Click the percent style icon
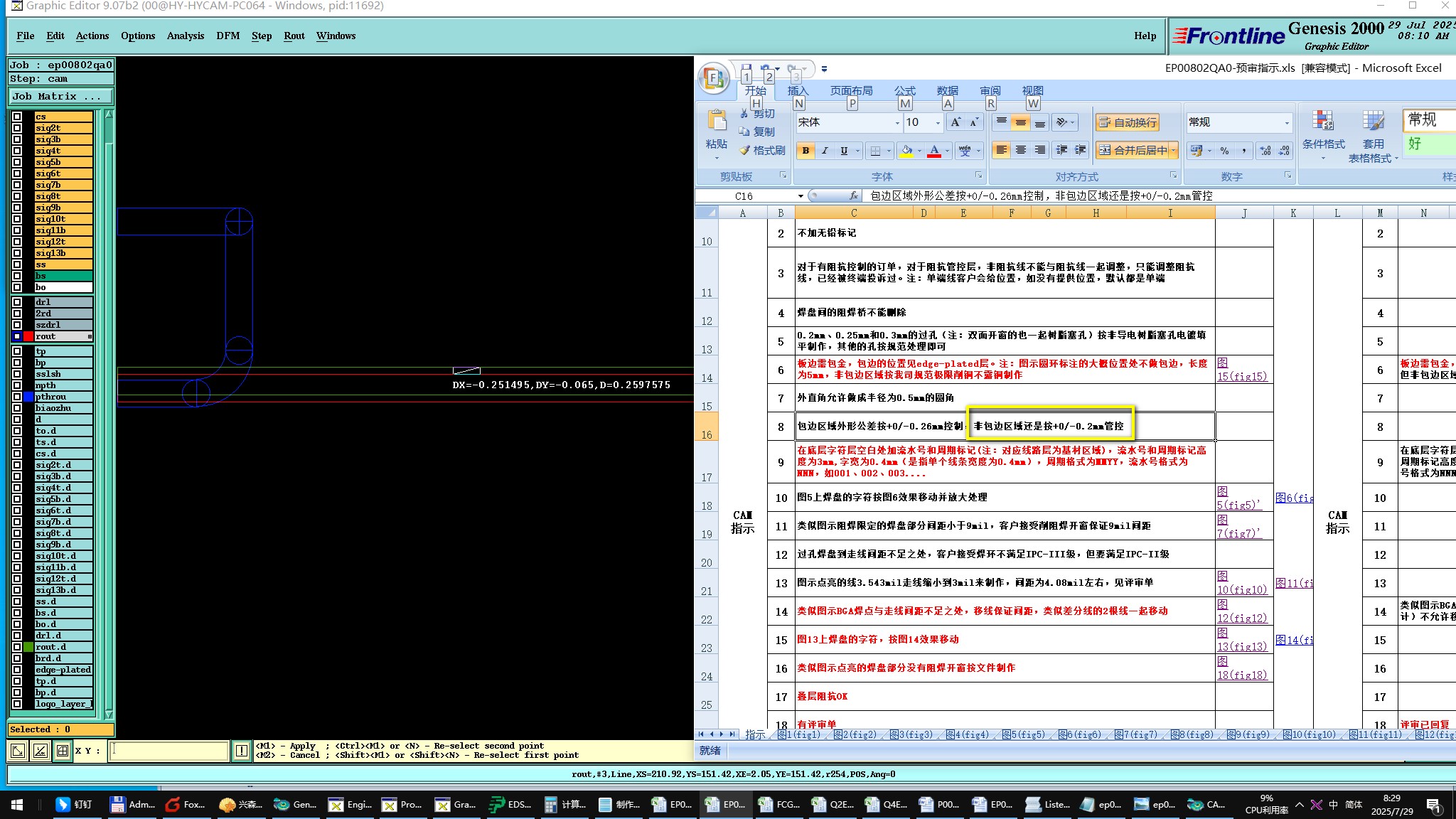Image resolution: width=1456 pixels, height=819 pixels. click(1224, 151)
